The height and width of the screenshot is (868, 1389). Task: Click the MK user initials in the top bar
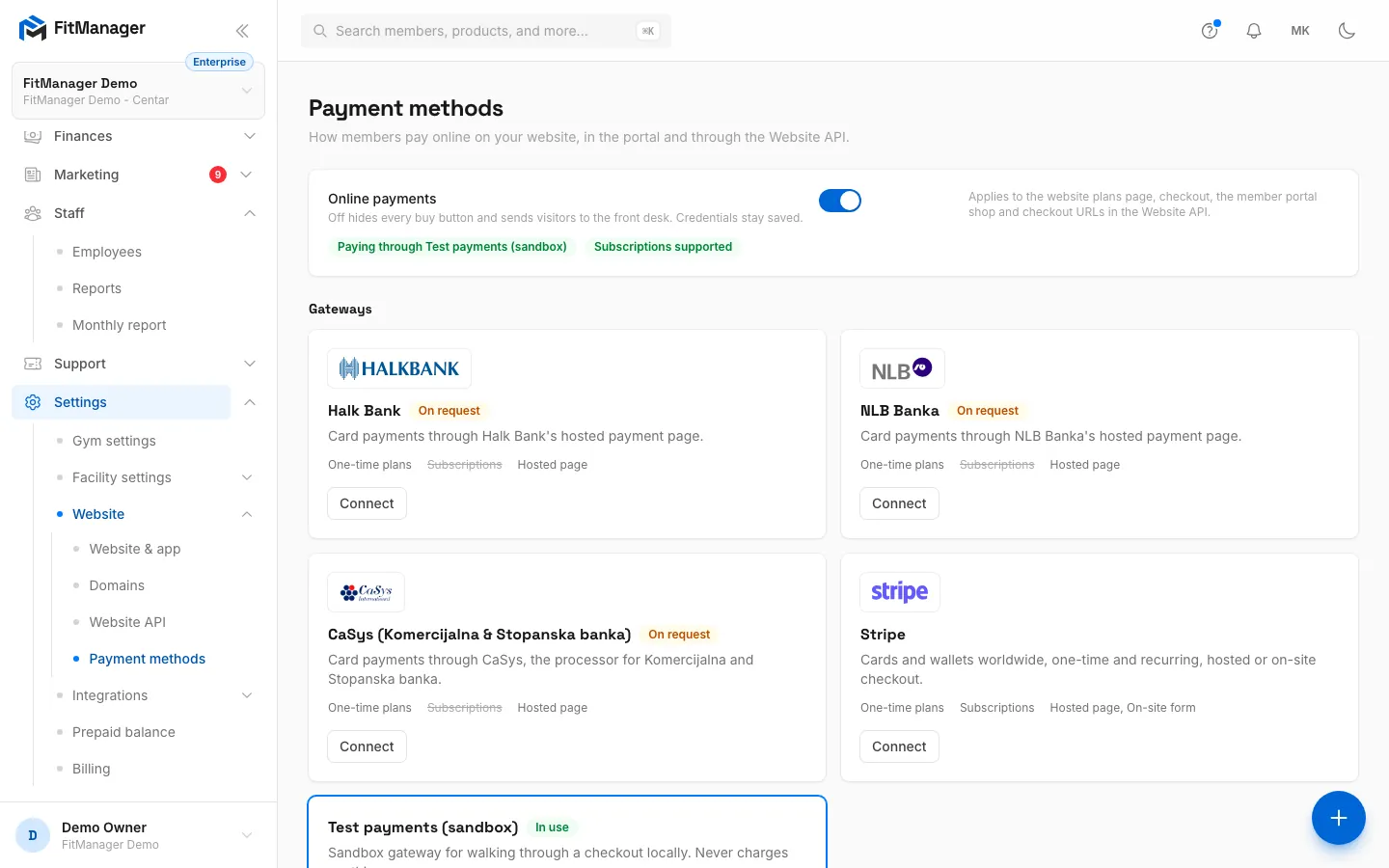[x=1300, y=31]
